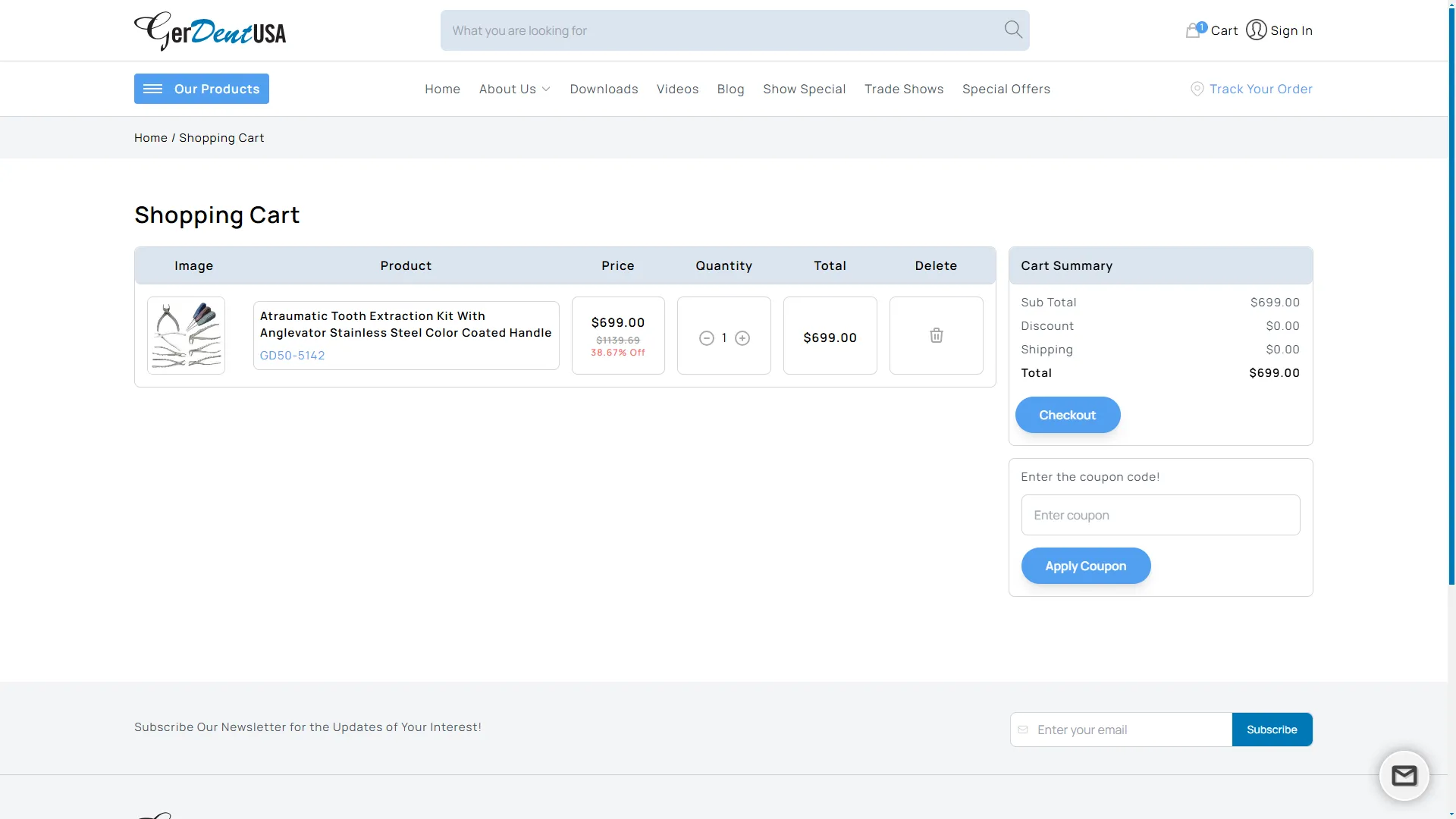Increase quantity with the plus icon
Image resolution: width=1456 pixels, height=819 pixels.
click(742, 338)
